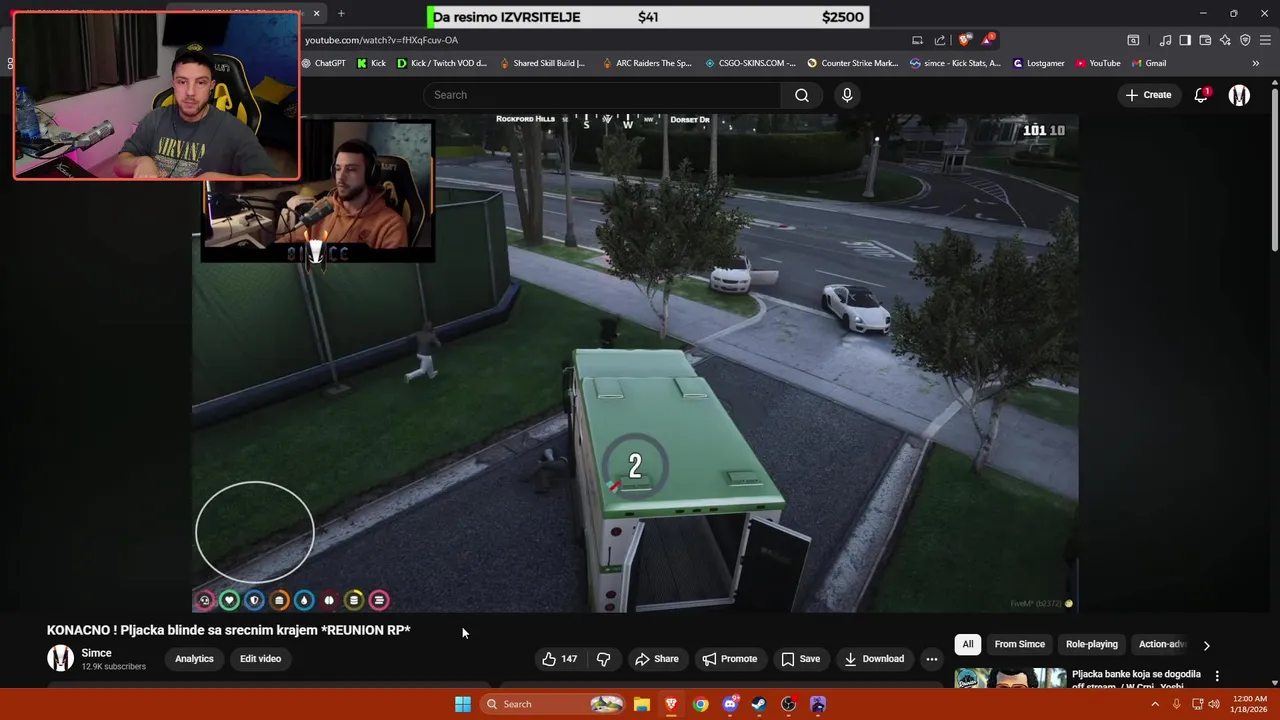This screenshot has width=1280, height=720.
Task: Open the simce - Kick Stats bookmark
Action: pyautogui.click(x=955, y=63)
